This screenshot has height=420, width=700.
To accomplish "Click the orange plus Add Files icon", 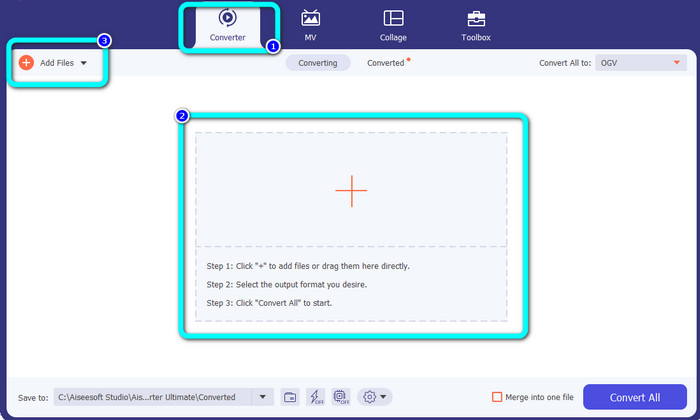I will 26,62.
